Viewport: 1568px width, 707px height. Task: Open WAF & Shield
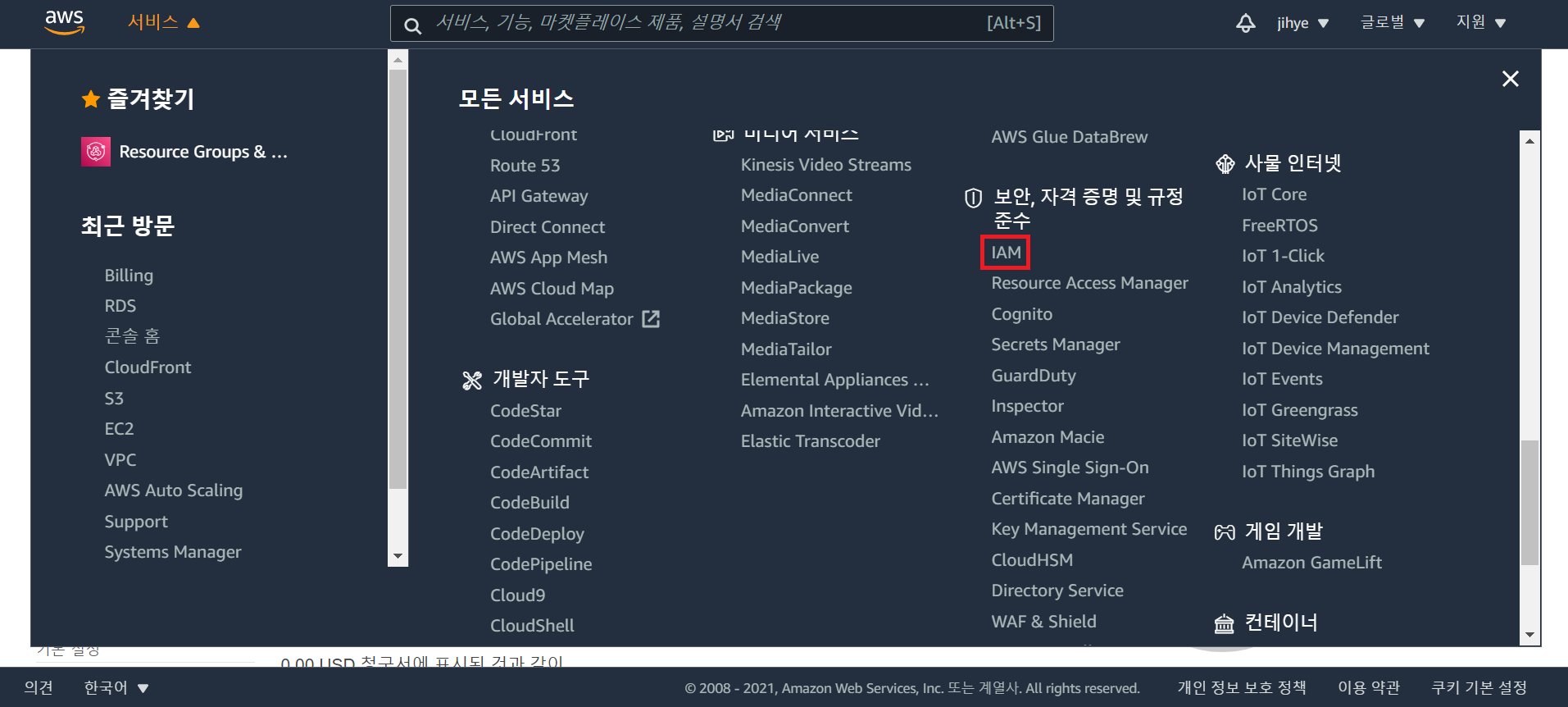coord(1043,622)
